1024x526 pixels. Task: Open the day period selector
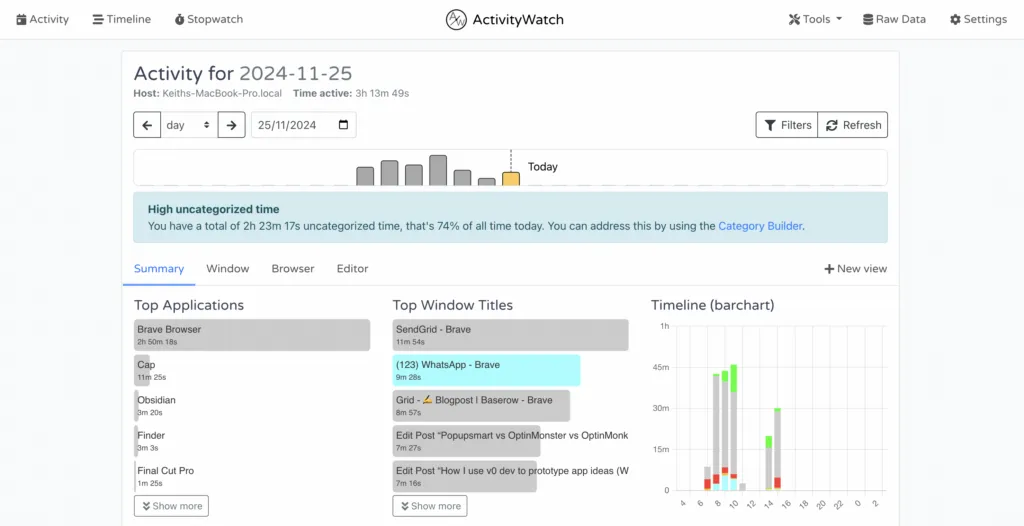click(x=188, y=125)
